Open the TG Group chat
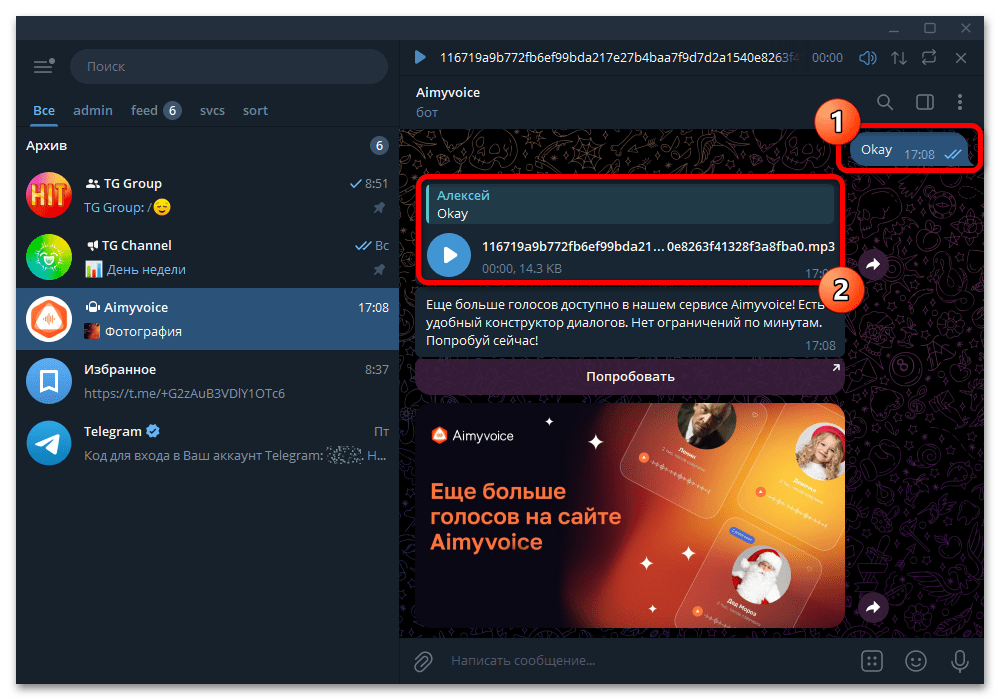Viewport: 1000px width, 700px height. point(207,195)
